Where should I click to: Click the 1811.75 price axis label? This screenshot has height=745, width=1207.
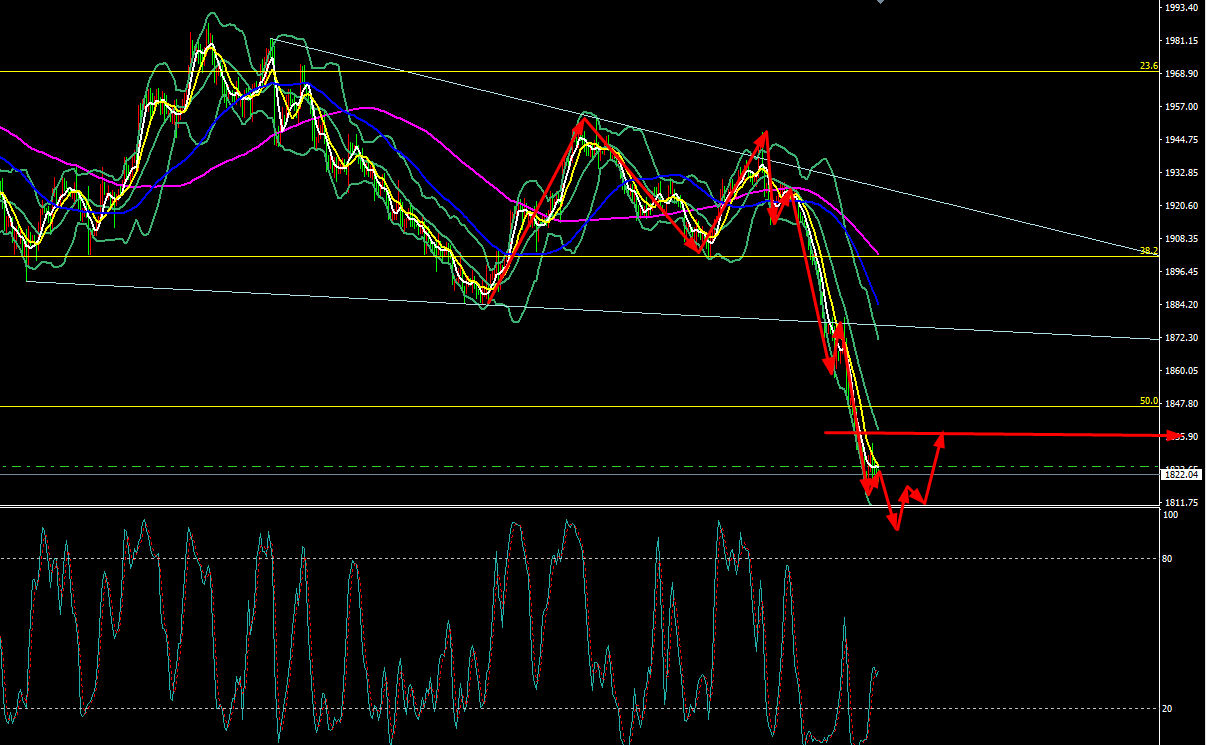tap(1182, 503)
